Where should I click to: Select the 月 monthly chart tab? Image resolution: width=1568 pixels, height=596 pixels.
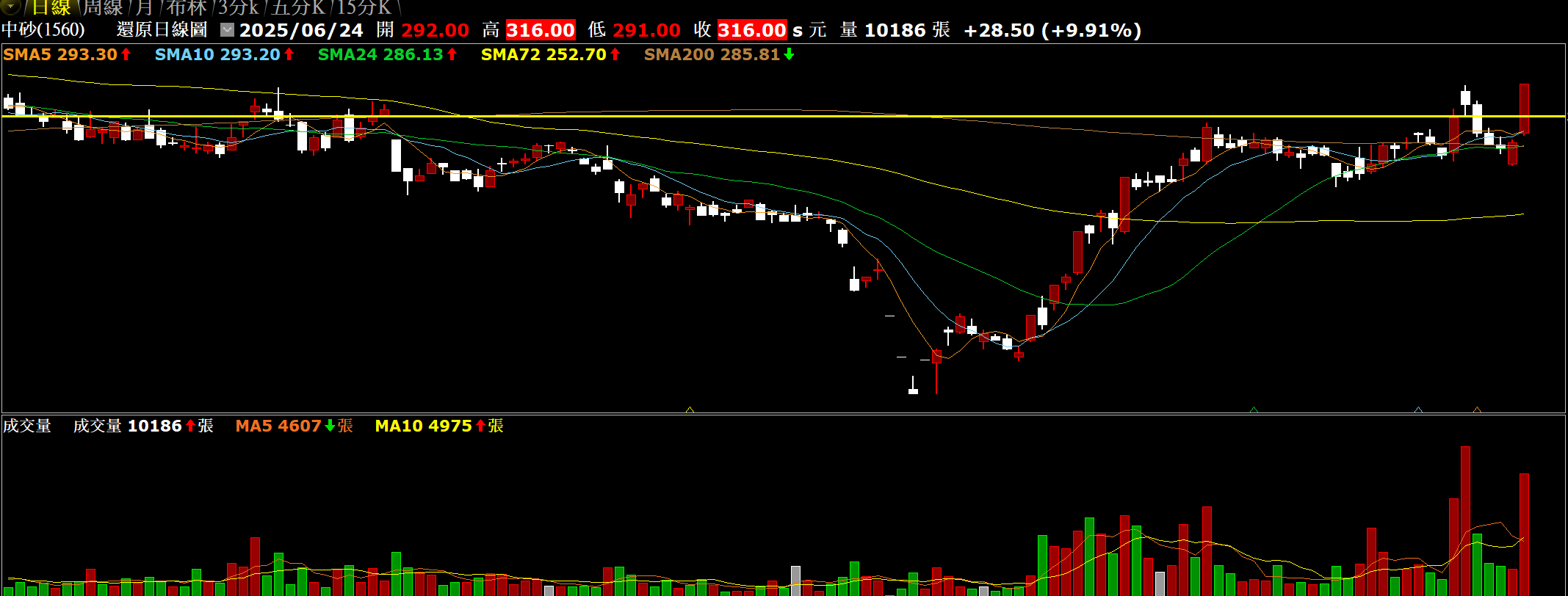(144, 8)
